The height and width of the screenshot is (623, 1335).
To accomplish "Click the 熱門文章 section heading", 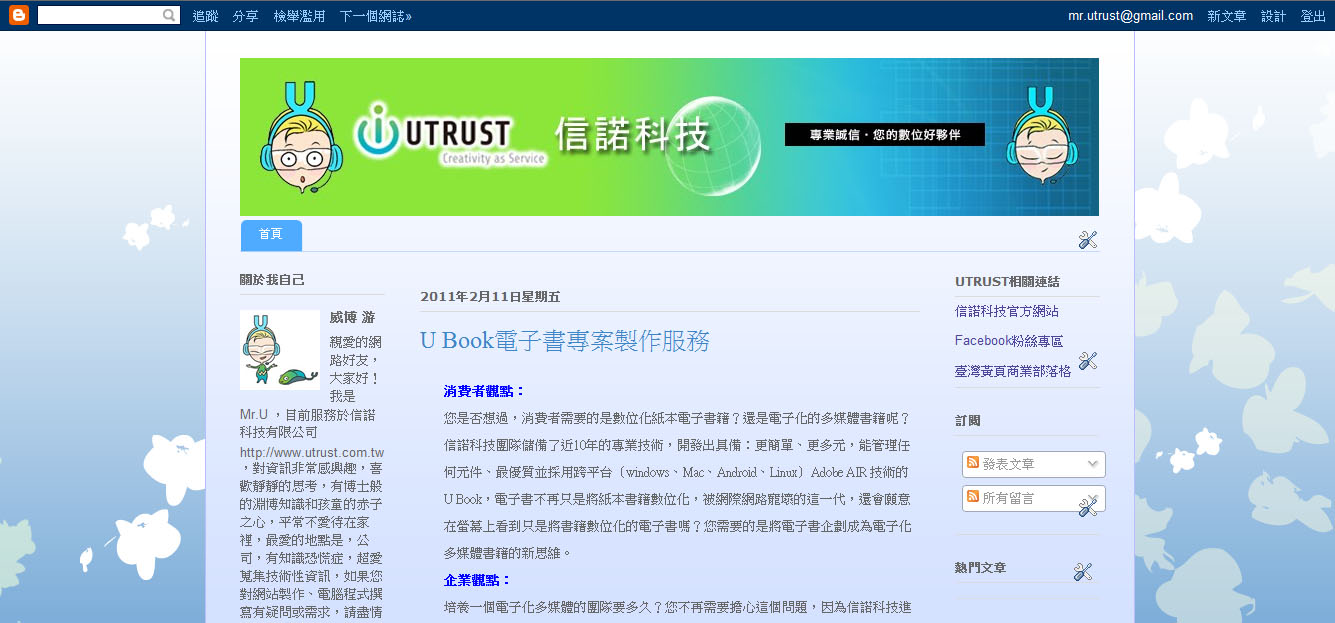I will (981, 568).
